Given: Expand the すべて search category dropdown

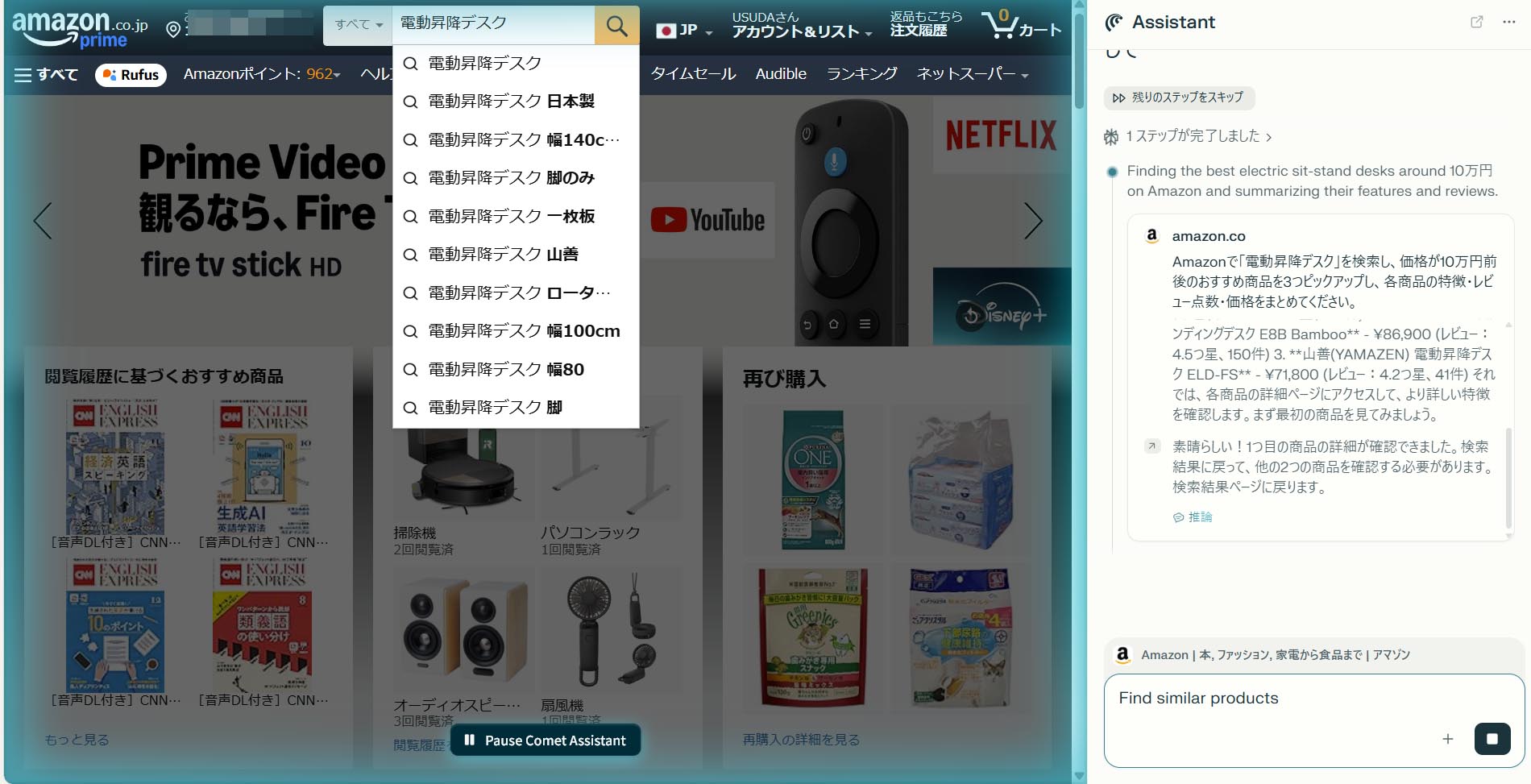Looking at the screenshot, I should (359, 25).
